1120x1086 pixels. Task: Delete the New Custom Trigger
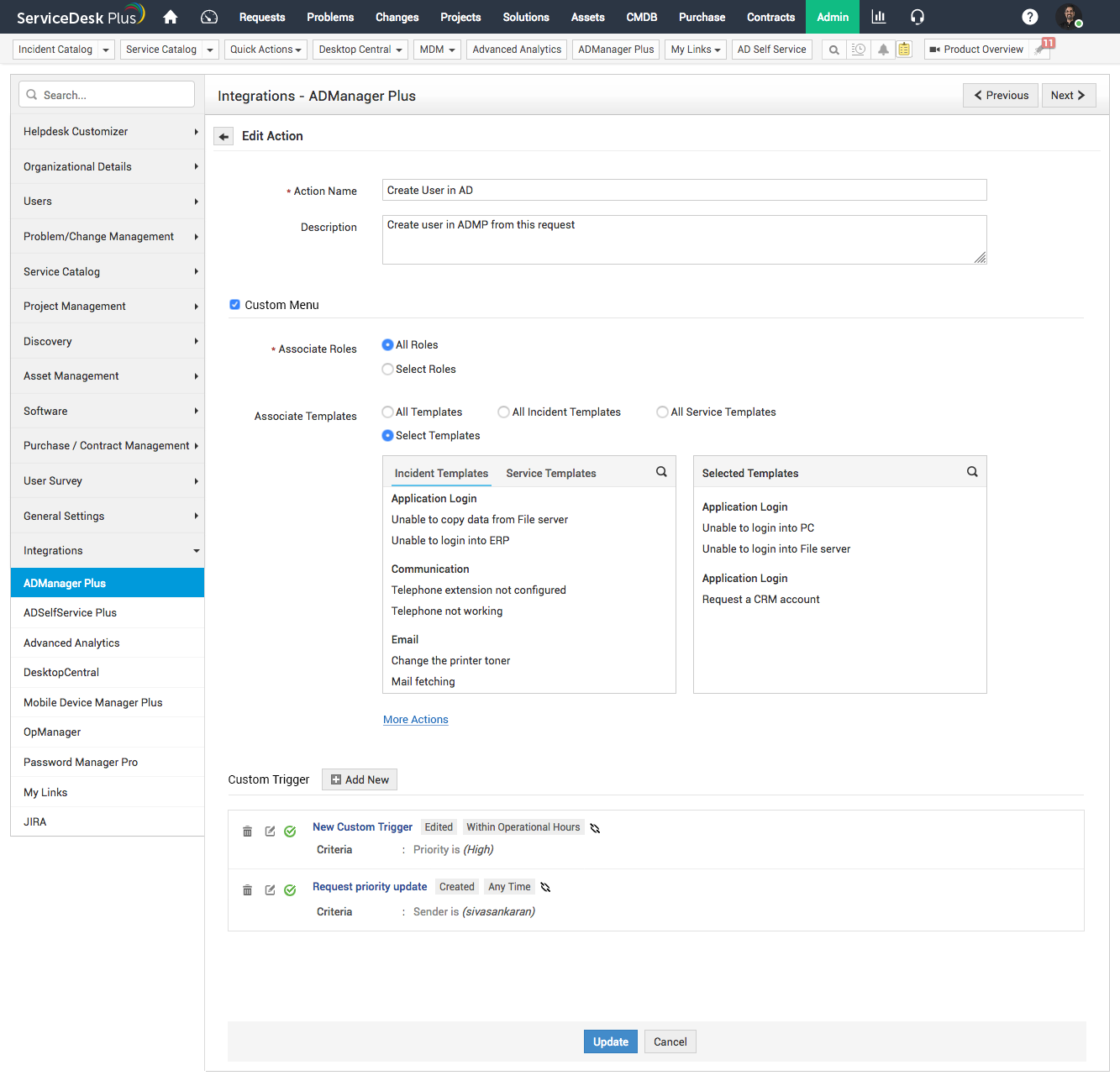pyautogui.click(x=247, y=832)
